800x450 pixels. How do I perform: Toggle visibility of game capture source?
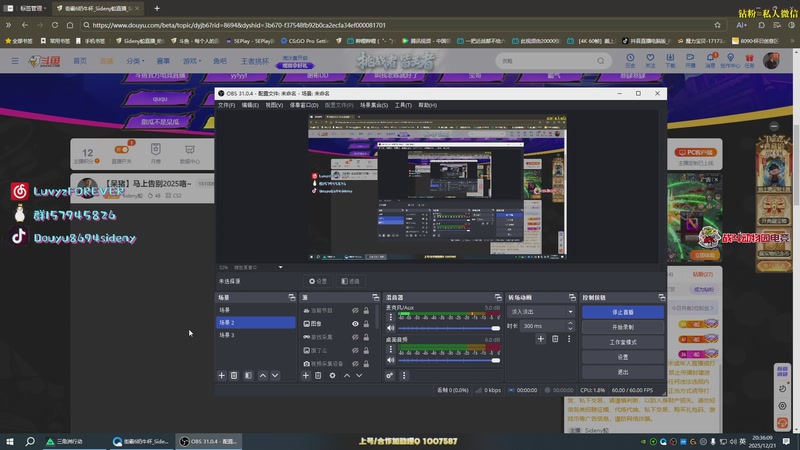click(355, 337)
